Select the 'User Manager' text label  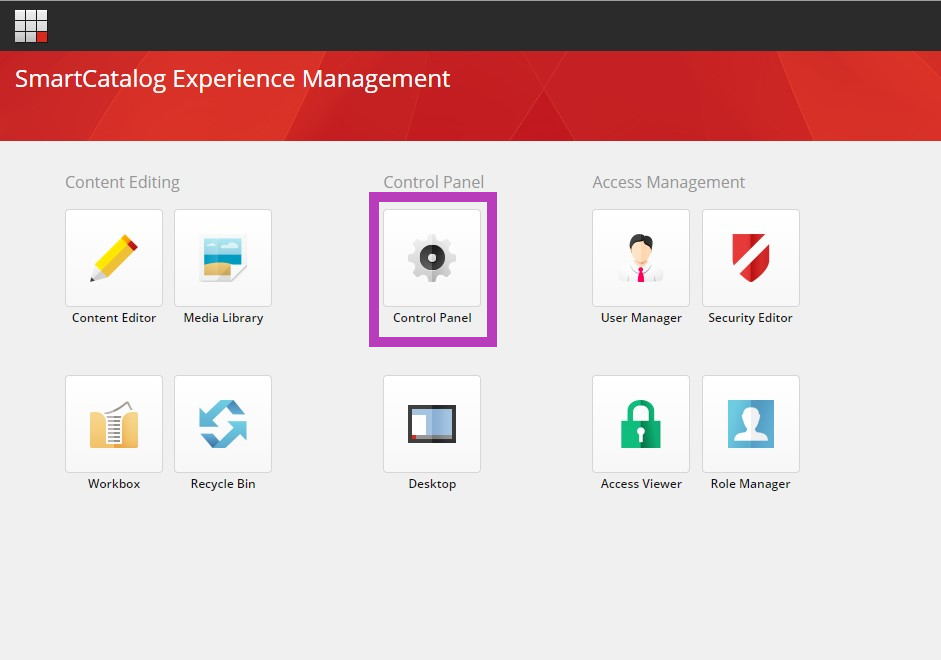click(x=641, y=318)
